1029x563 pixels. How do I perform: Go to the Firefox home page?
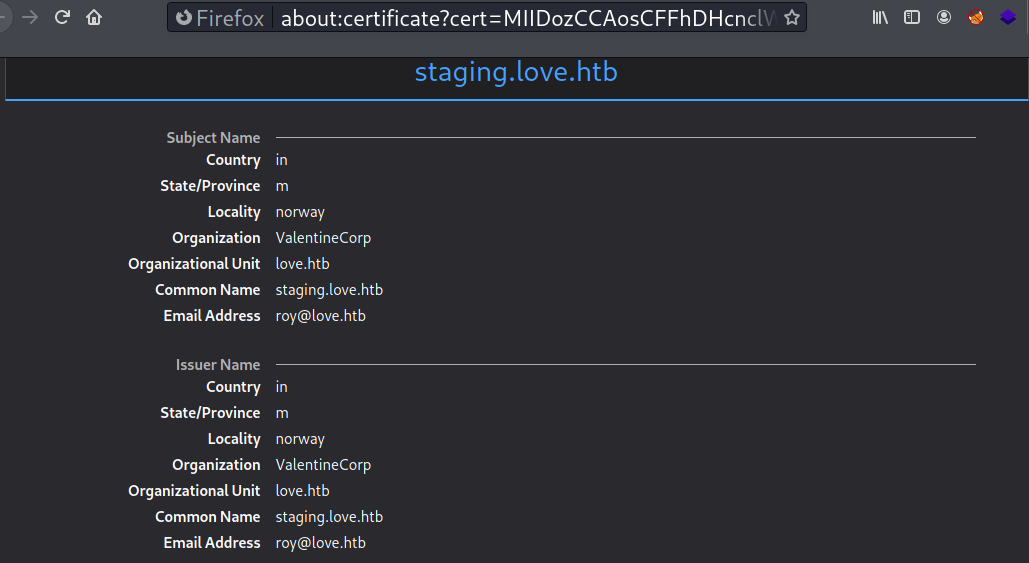click(x=94, y=17)
